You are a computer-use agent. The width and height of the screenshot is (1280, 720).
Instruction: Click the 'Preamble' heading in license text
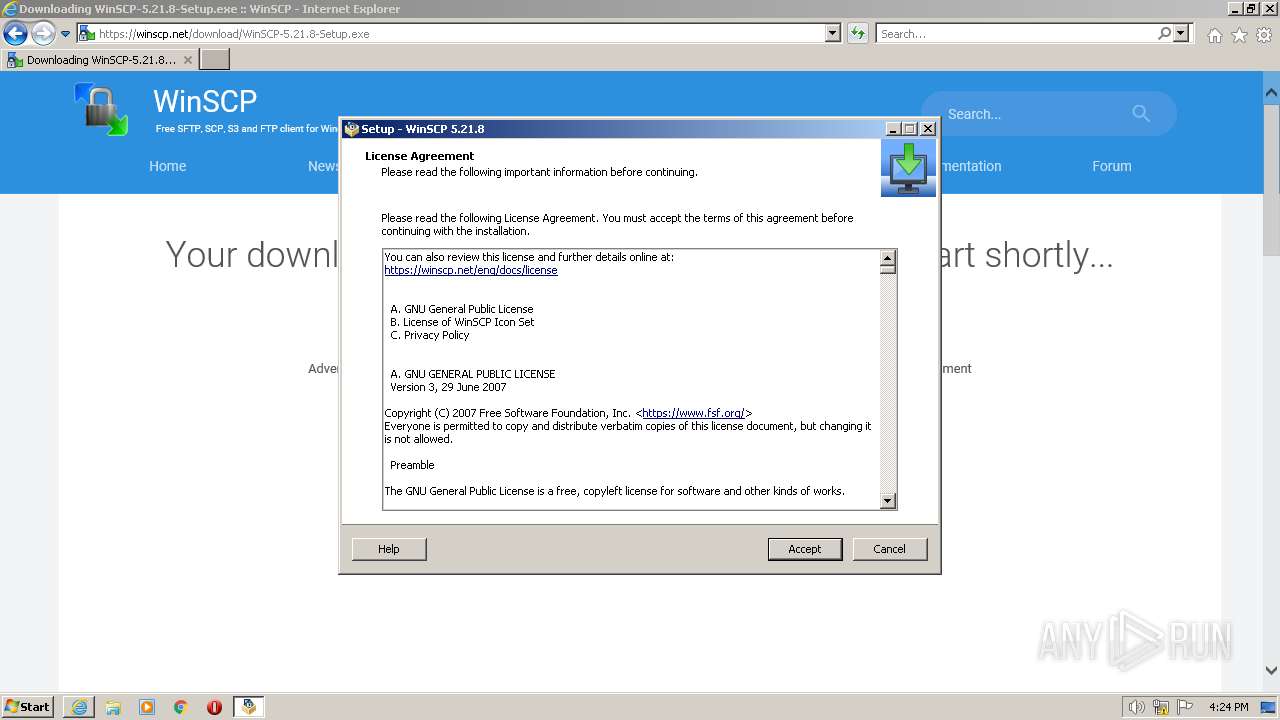412,465
